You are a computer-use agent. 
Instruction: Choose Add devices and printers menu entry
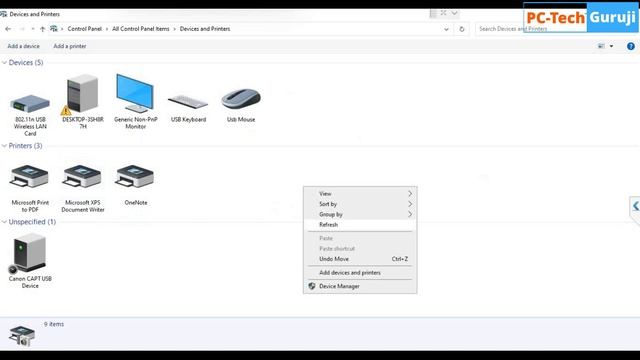[x=360, y=273]
